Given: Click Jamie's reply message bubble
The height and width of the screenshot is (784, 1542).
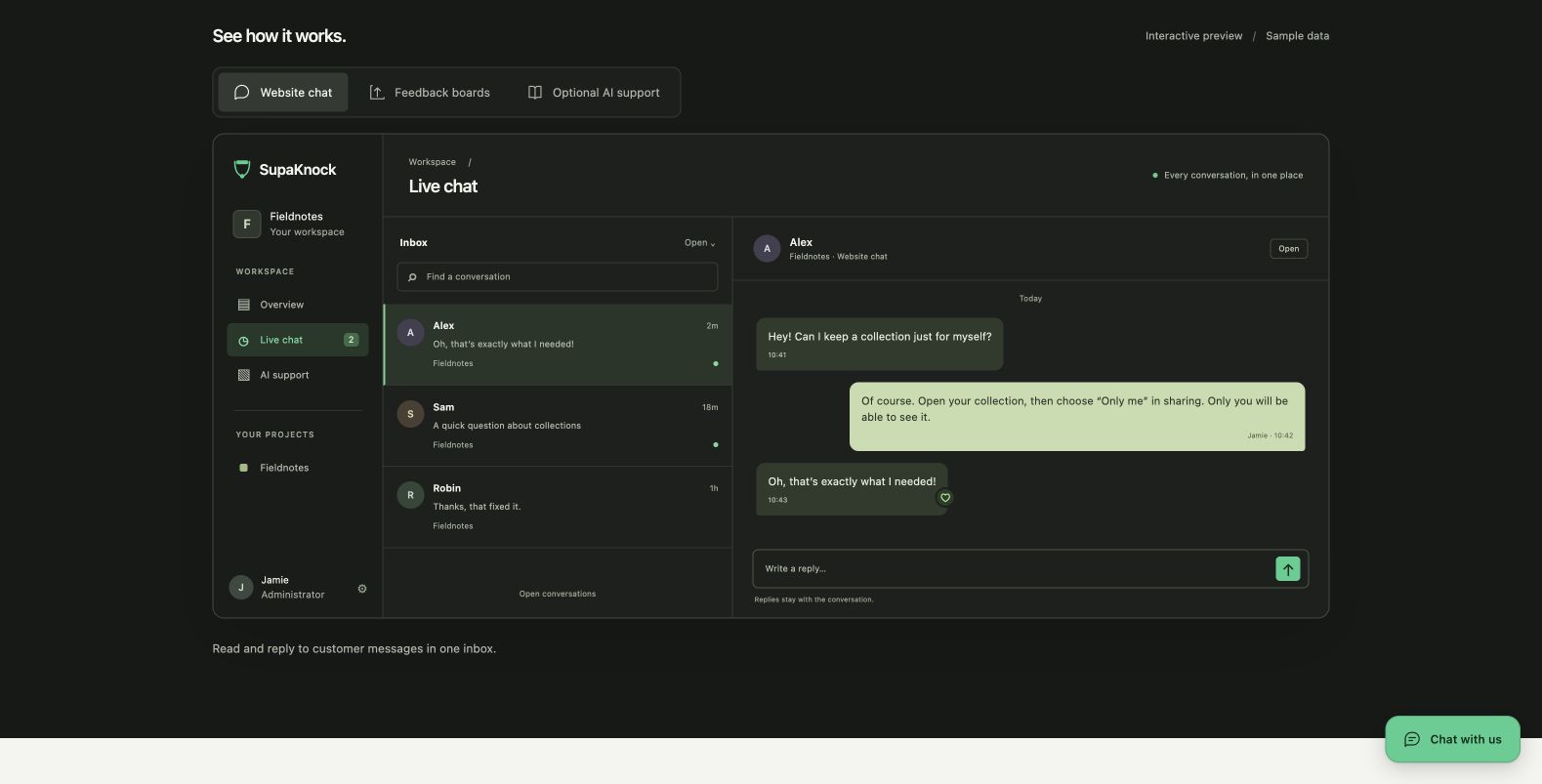Looking at the screenshot, I should (x=1077, y=417).
